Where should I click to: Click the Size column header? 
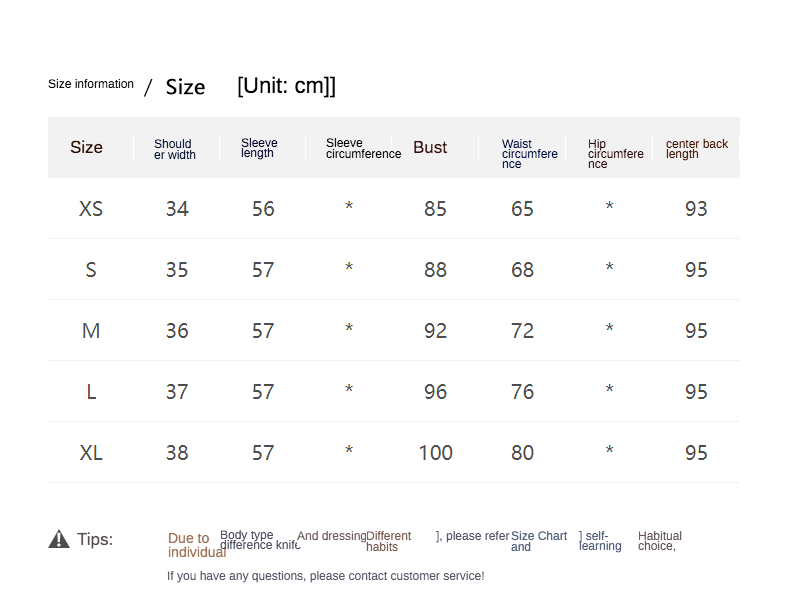[x=86, y=148]
